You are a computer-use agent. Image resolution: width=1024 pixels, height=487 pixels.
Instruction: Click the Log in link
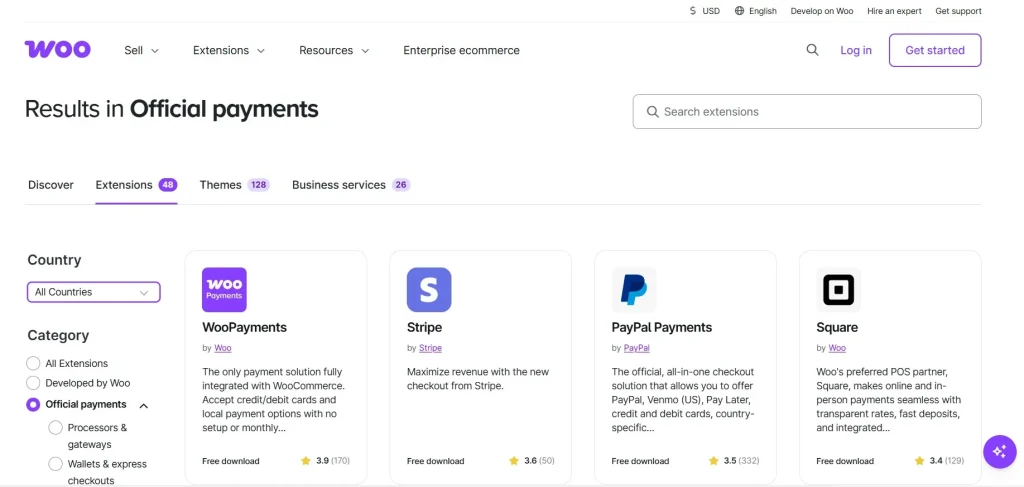pos(856,50)
